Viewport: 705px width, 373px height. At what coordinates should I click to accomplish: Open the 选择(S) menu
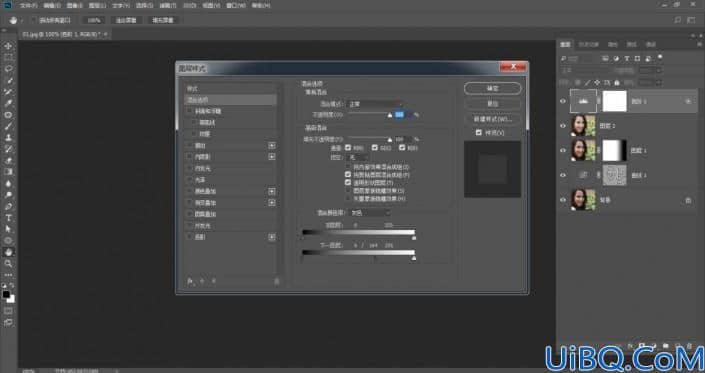[144, 6]
